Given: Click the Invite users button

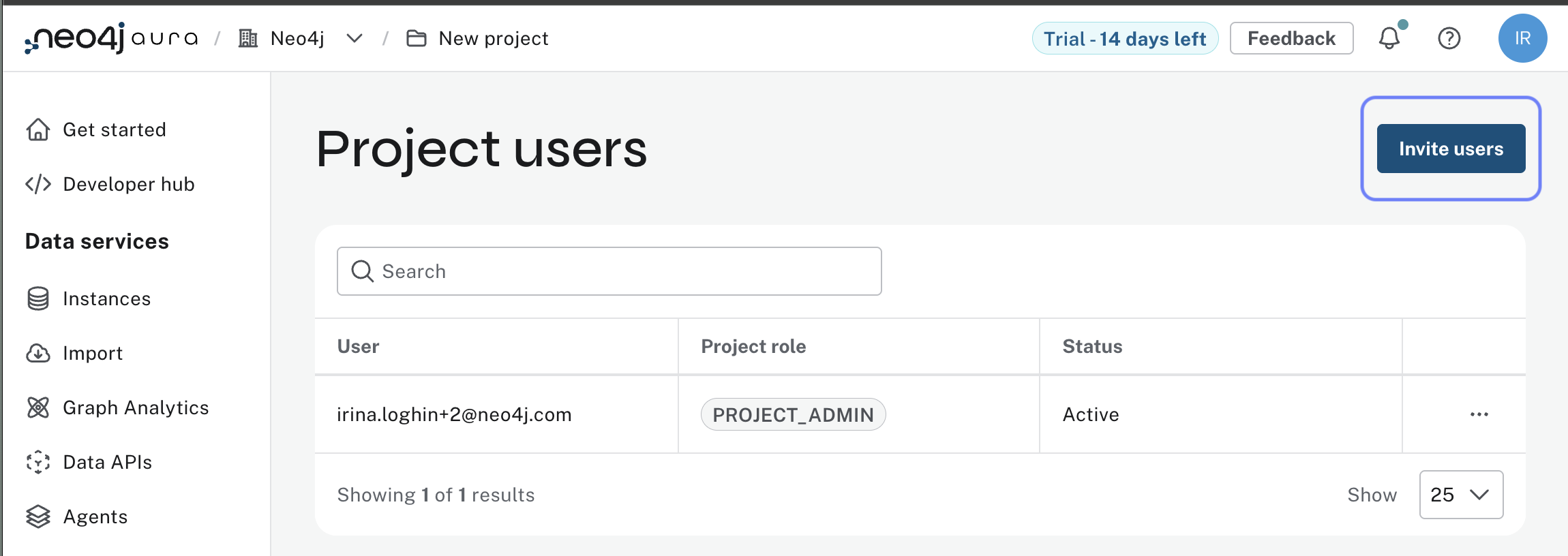Looking at the screenshot, I should (x=1451, y=149).
